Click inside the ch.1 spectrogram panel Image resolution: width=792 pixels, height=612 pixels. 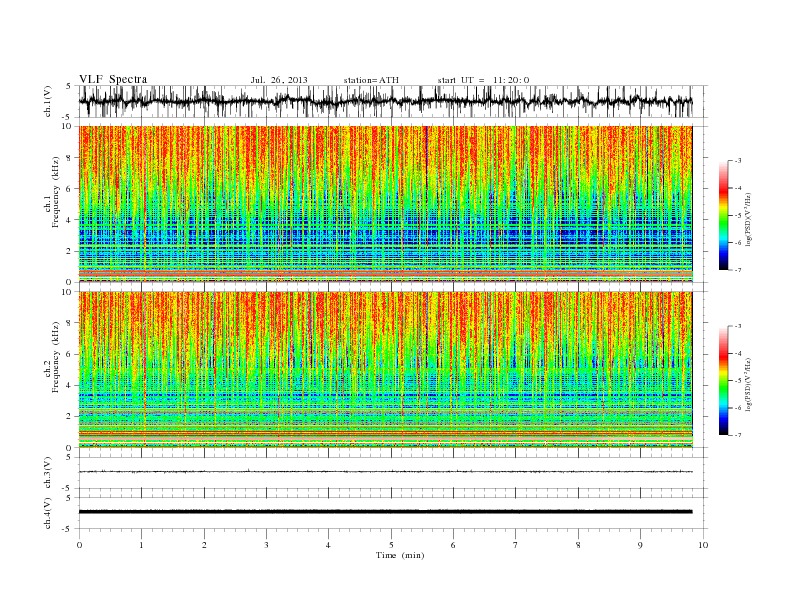coord(385,204)
